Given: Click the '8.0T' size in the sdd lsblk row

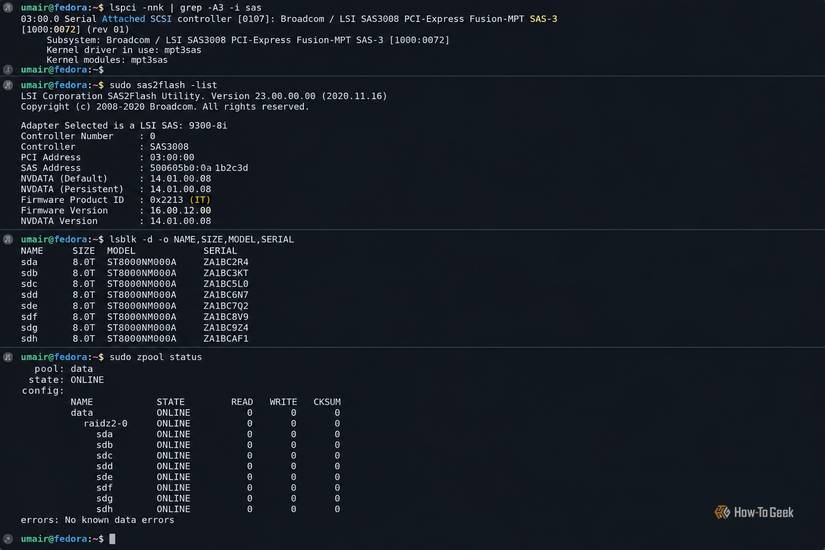Looking at the screenshot, I should point(84,295).
